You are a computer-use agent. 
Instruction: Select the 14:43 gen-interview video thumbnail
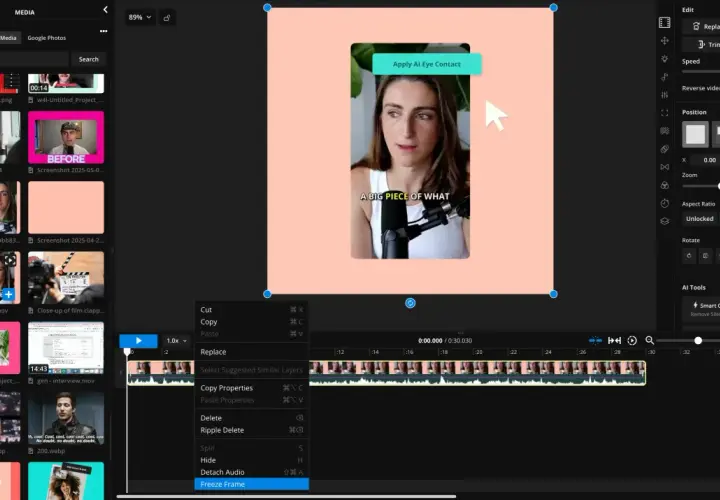coord(66,348)
